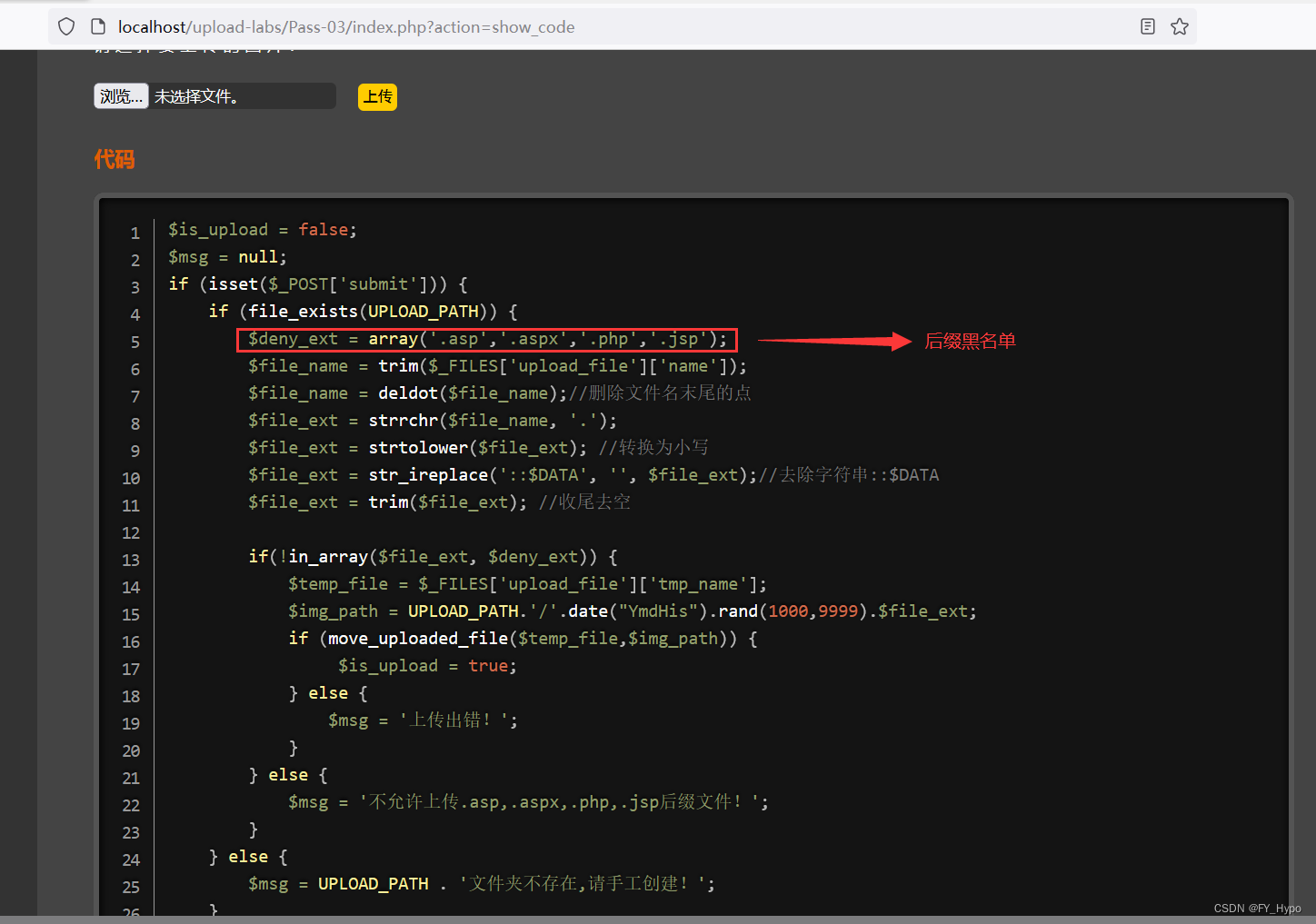
Task: Click the strtolower($file_ext) code line
Action: coord(478,448)
